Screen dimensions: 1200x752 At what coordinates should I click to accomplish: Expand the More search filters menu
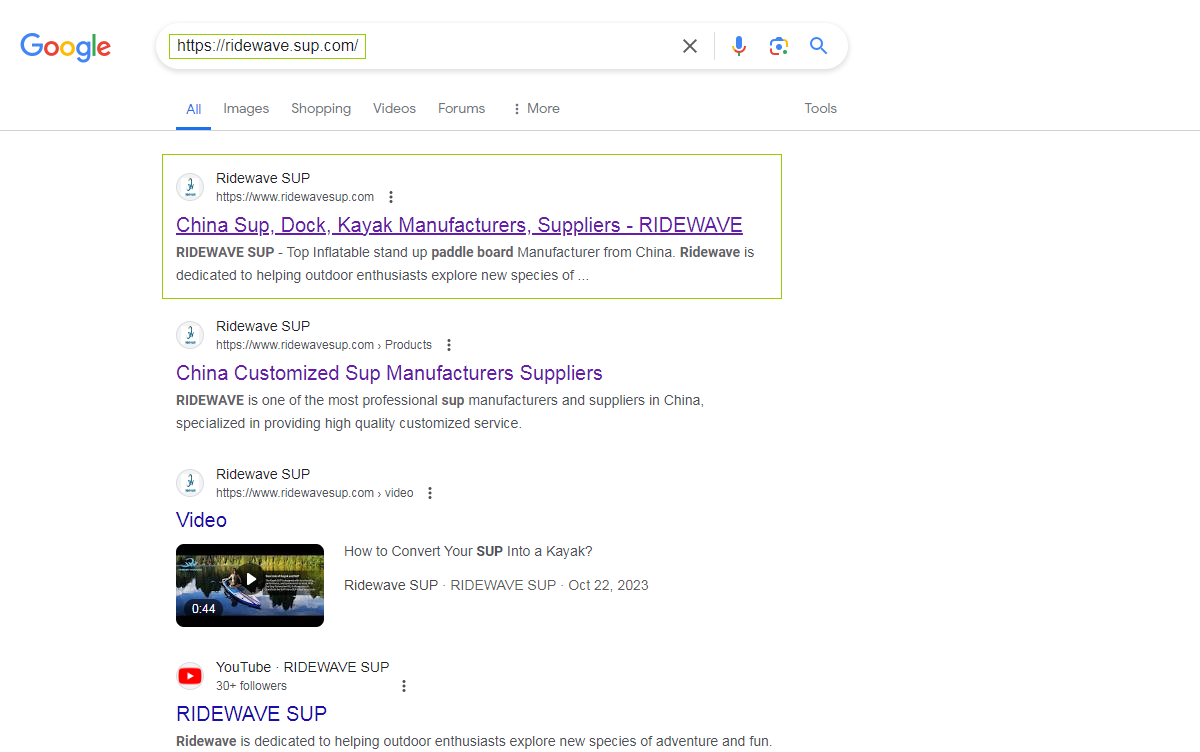(535, 108)
